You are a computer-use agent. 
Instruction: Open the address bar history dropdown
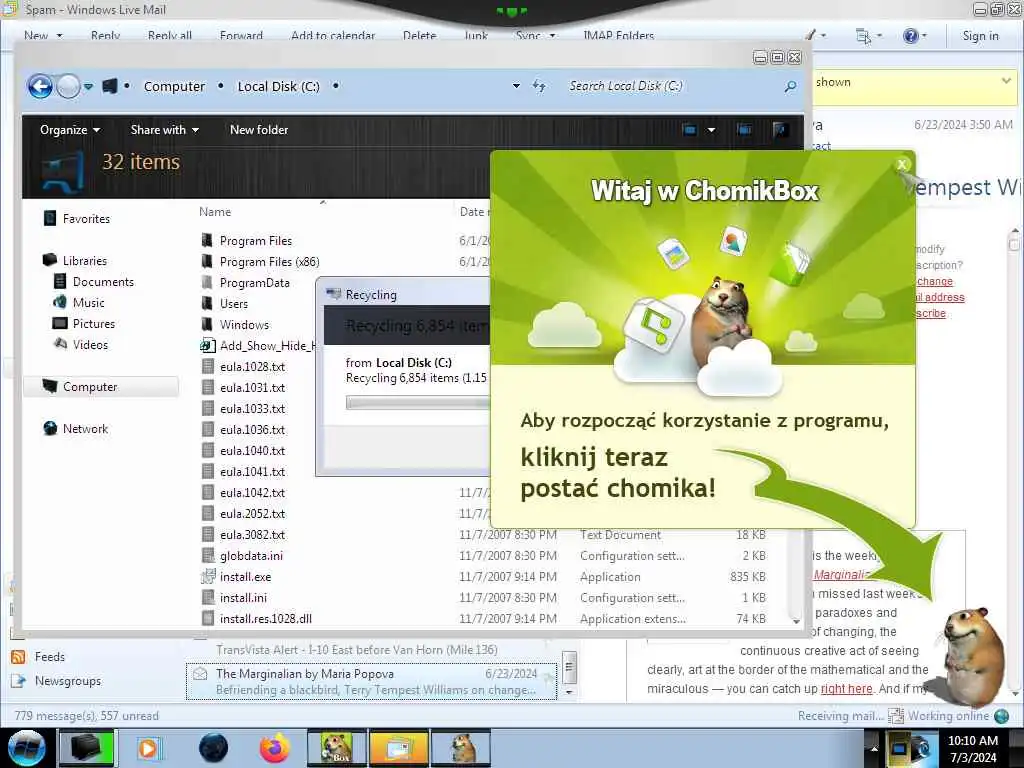click(x=517, y=86)
